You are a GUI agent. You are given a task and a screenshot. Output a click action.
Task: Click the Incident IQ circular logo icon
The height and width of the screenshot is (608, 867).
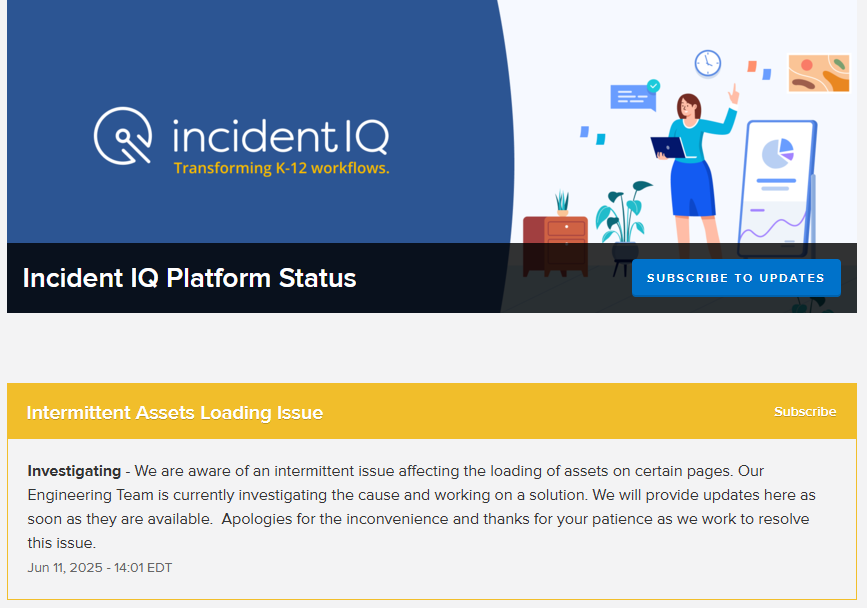pos(123,136)
